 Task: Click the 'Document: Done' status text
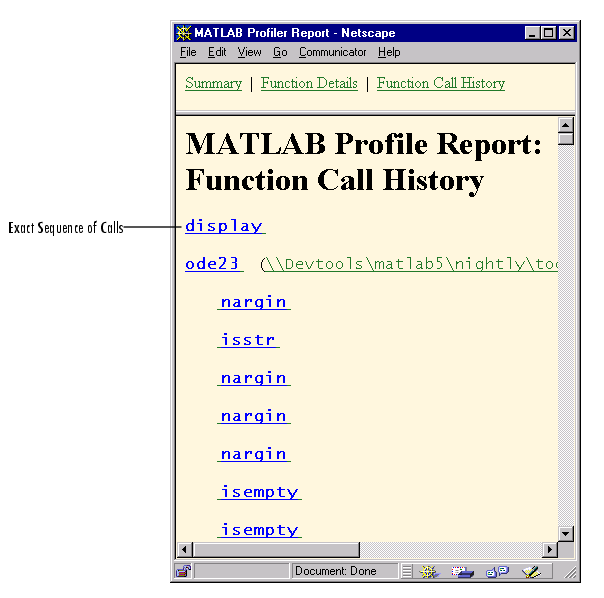click(x=336, y=571)
